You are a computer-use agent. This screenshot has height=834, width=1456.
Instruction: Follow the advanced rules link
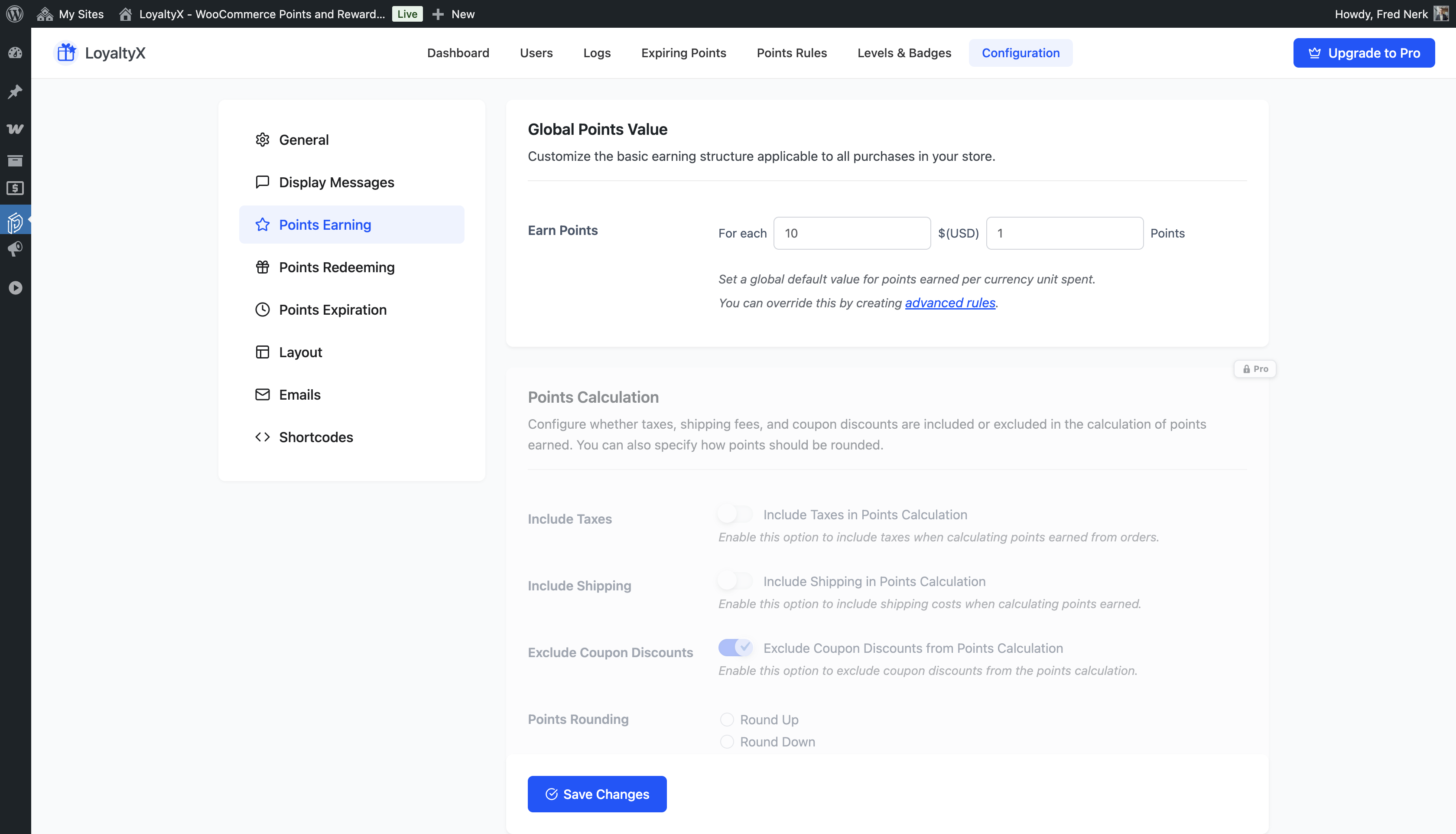950,303
